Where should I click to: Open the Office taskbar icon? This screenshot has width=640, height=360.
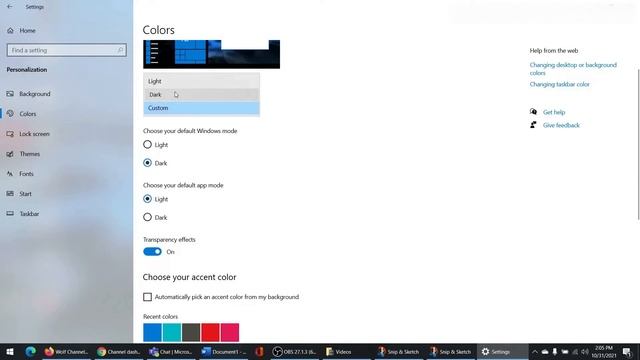(x=259, y=351)
